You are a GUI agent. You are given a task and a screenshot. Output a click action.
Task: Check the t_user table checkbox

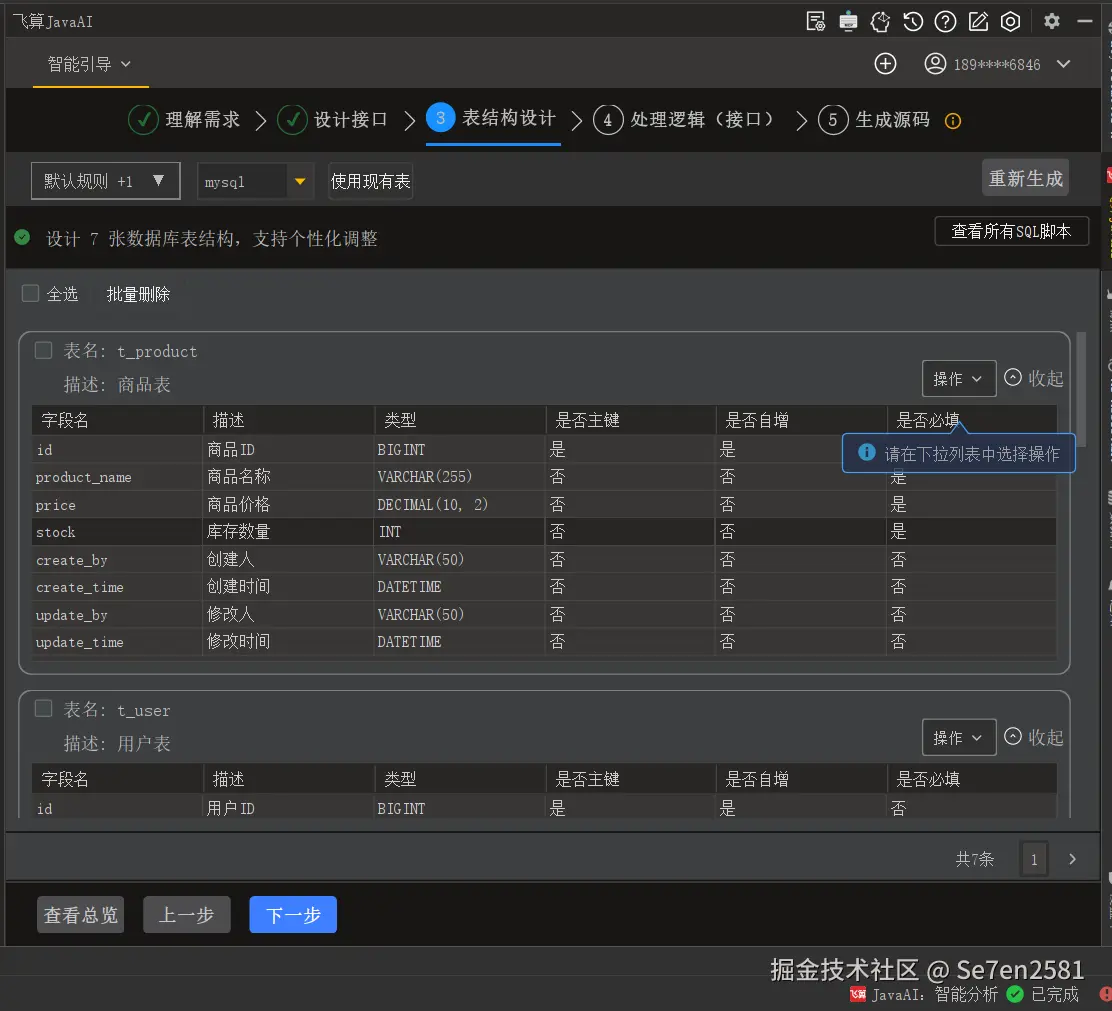(44, 708)
